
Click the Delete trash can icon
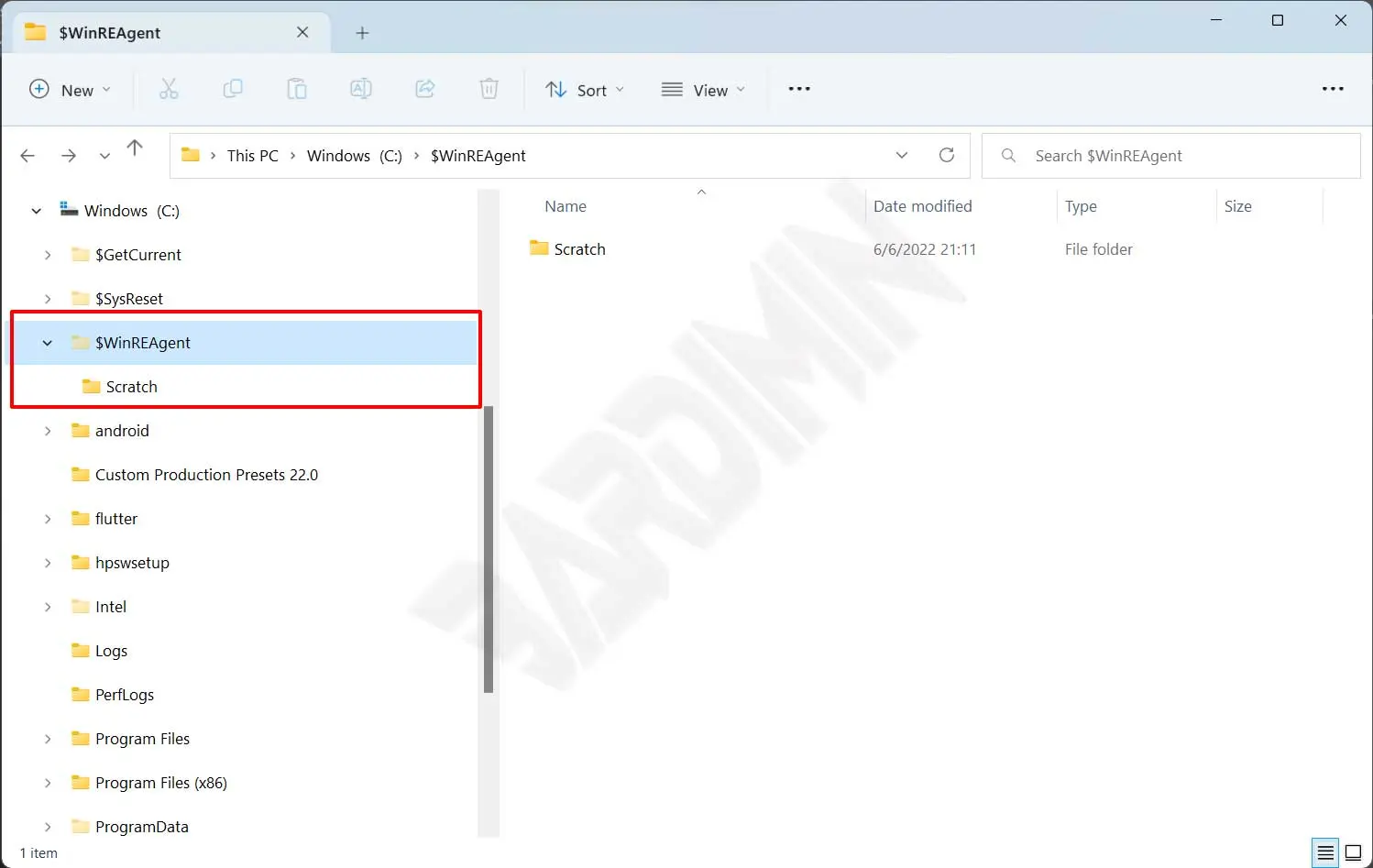(489, 89)
